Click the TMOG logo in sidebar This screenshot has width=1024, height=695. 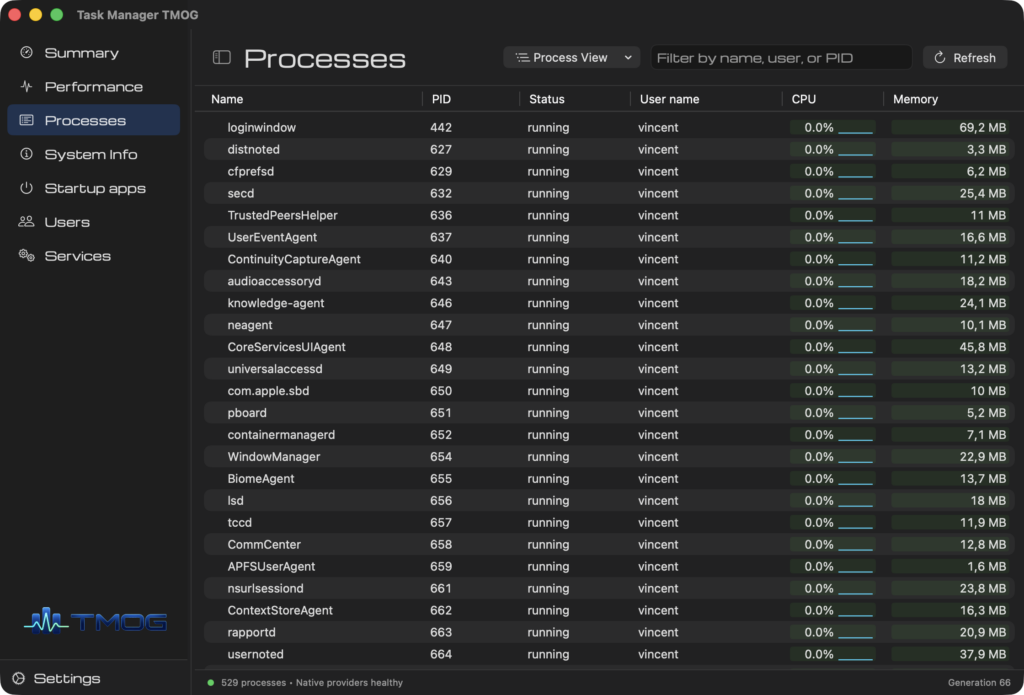(x=95, y=621)
